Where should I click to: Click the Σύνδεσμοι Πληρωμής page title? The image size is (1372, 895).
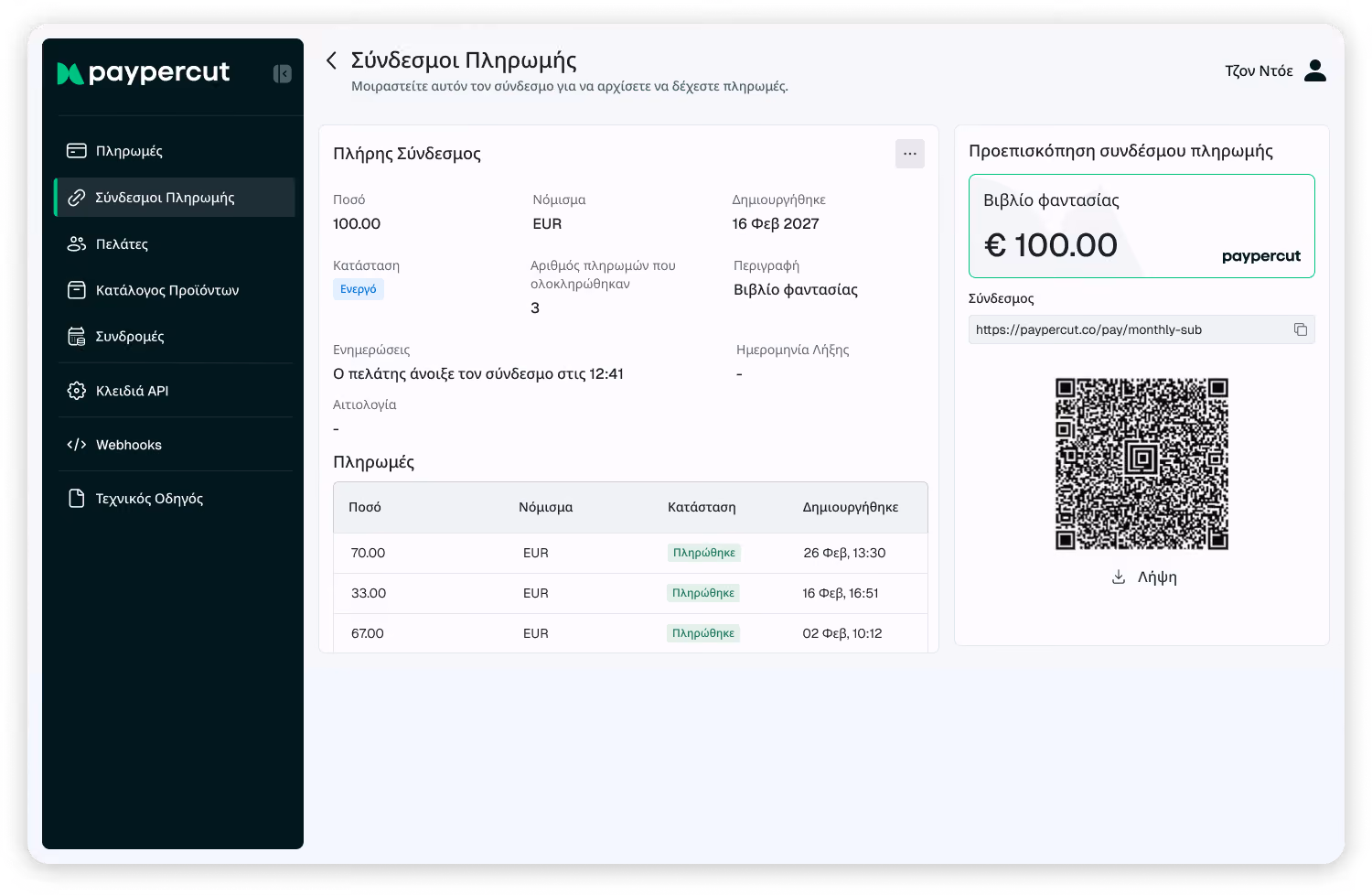coord(464,60)
